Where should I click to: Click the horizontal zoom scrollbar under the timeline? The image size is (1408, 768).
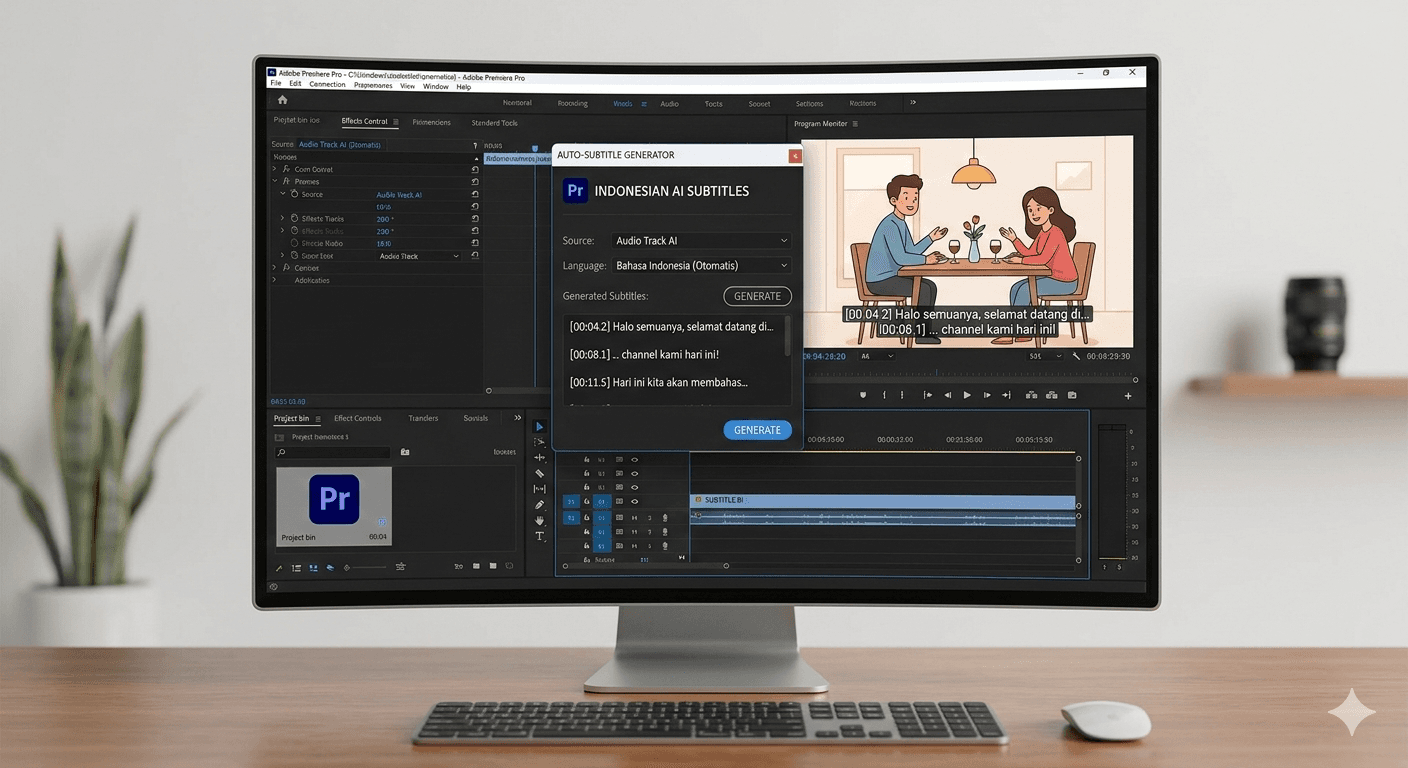coord(725,565)
